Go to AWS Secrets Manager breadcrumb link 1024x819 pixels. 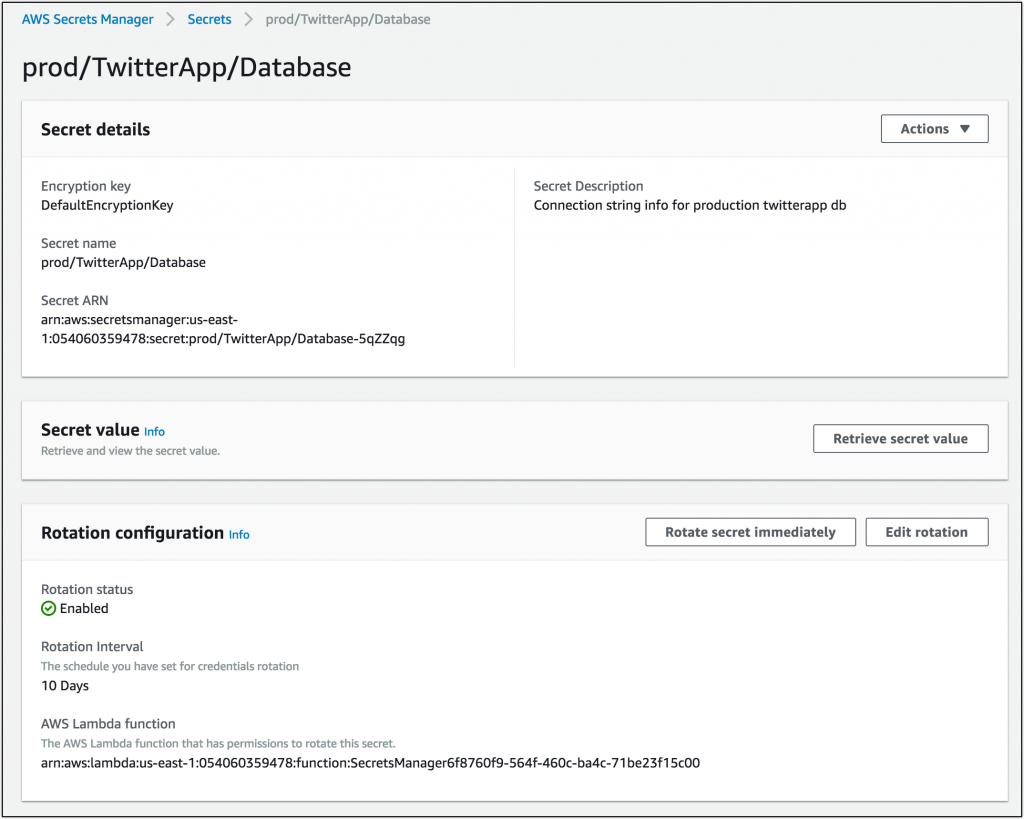(88, 19)
